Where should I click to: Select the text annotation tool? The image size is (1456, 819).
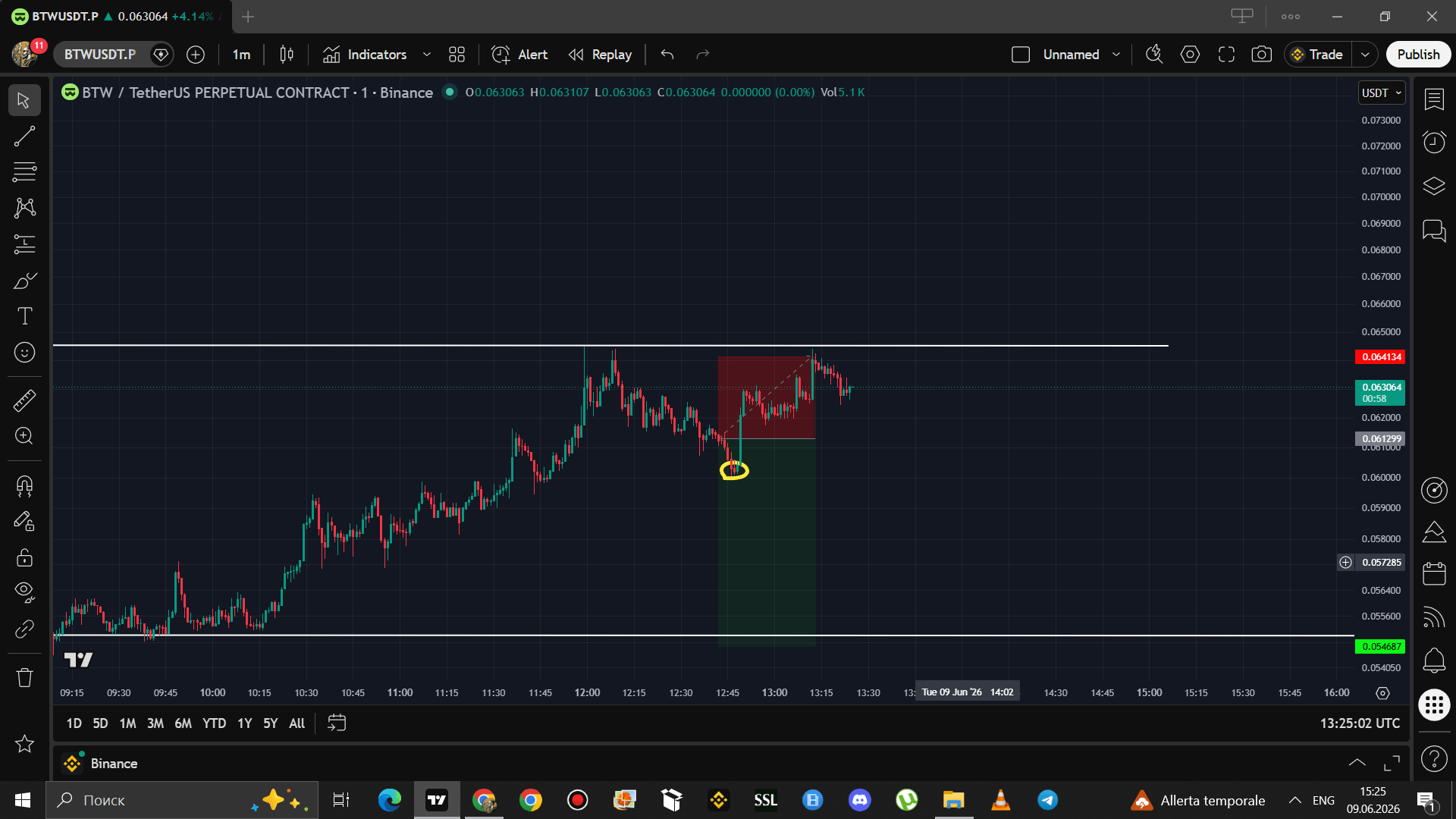point(24,316)
